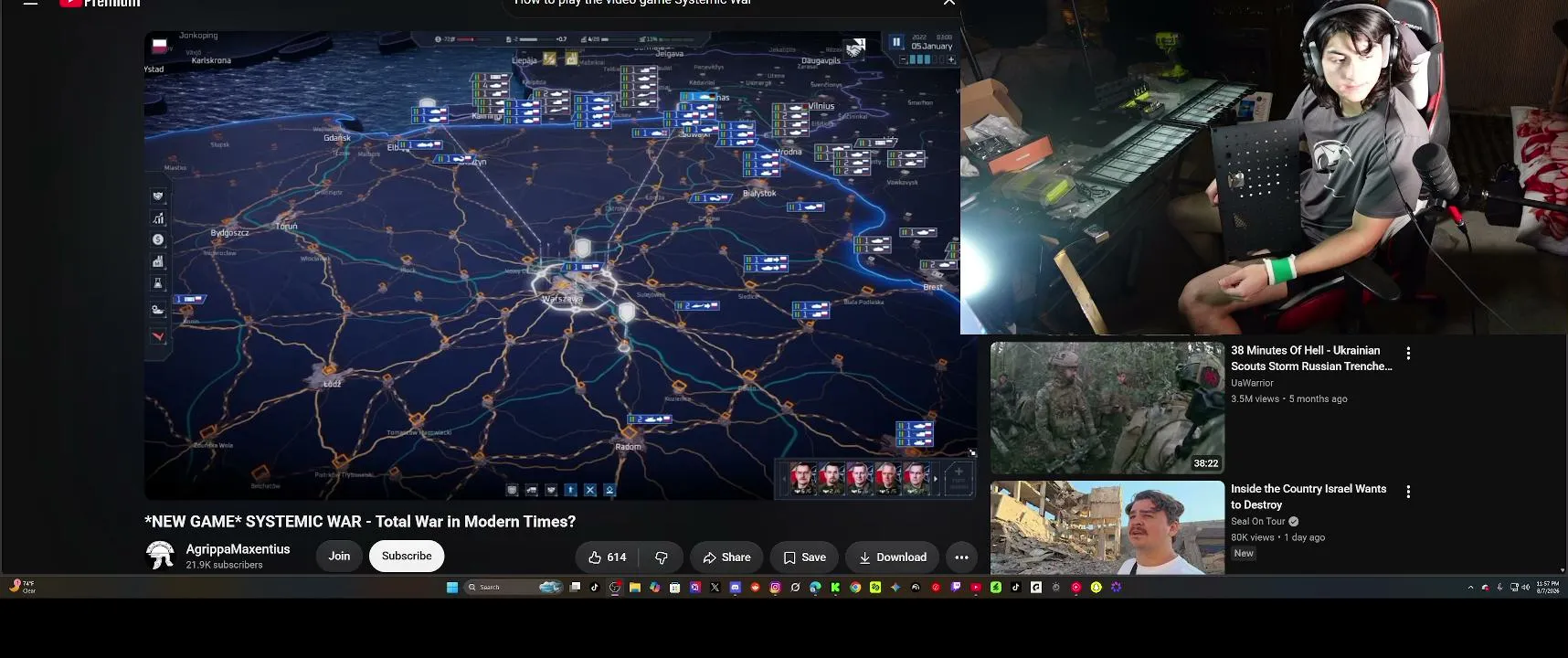Expand general portraits list with right arrow
This screenshot has width=1568, height=658.
click(x=935, y=479)
